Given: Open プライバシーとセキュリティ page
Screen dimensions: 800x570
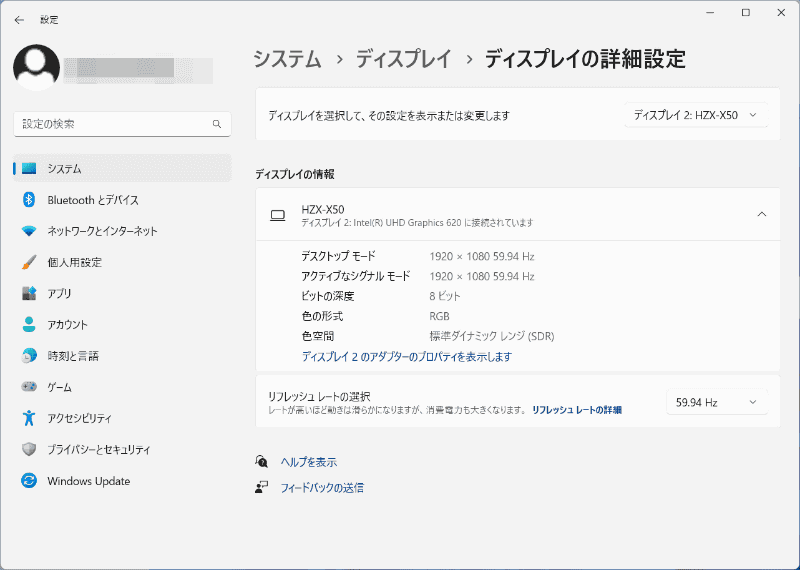Looking at the screenshot, I should pyautogui.click(x=122, y=450).
